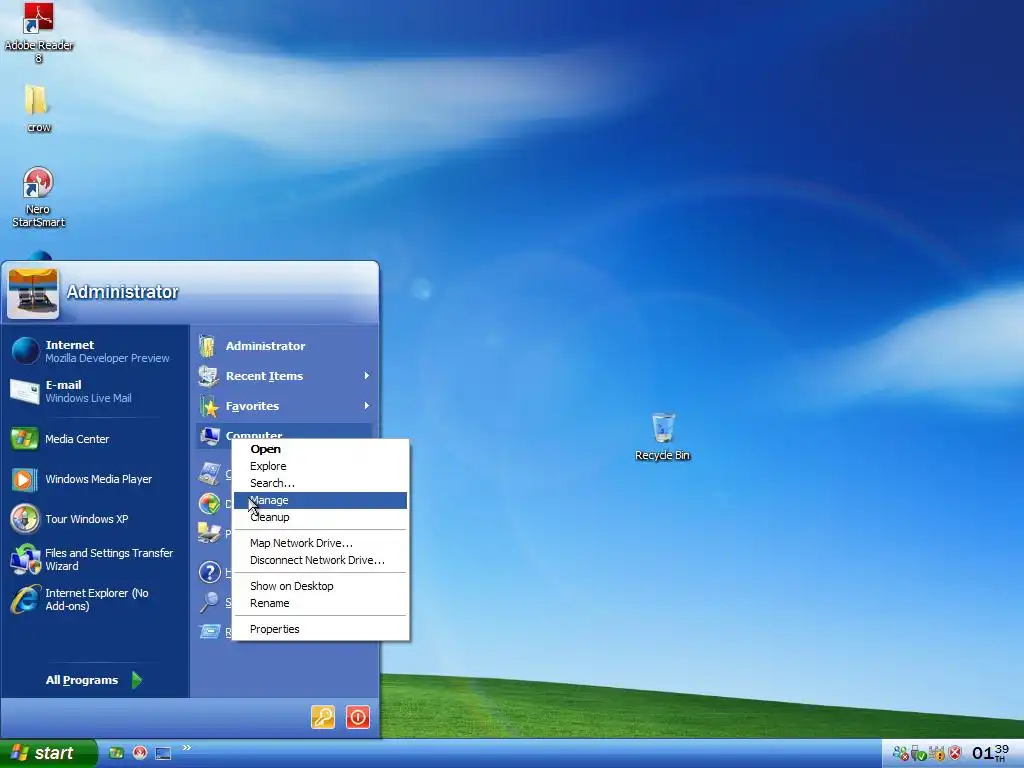Click the Computer monitor icon in Start menu
The width and height of the screenshot is (1024, 768).
pyautogui.click(x=210, y=436)
